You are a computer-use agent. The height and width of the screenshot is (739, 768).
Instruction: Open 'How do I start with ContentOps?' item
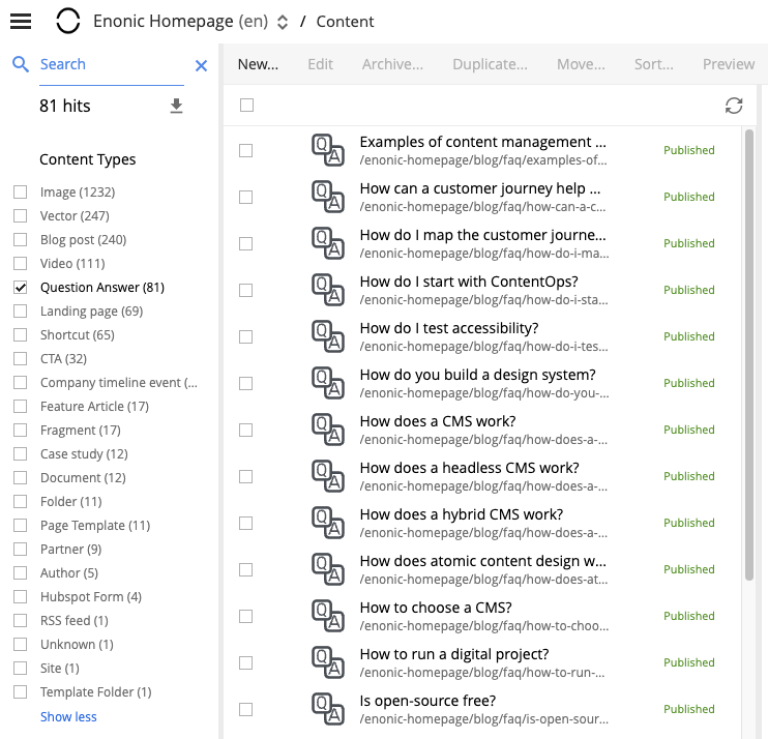coord(468,282)
